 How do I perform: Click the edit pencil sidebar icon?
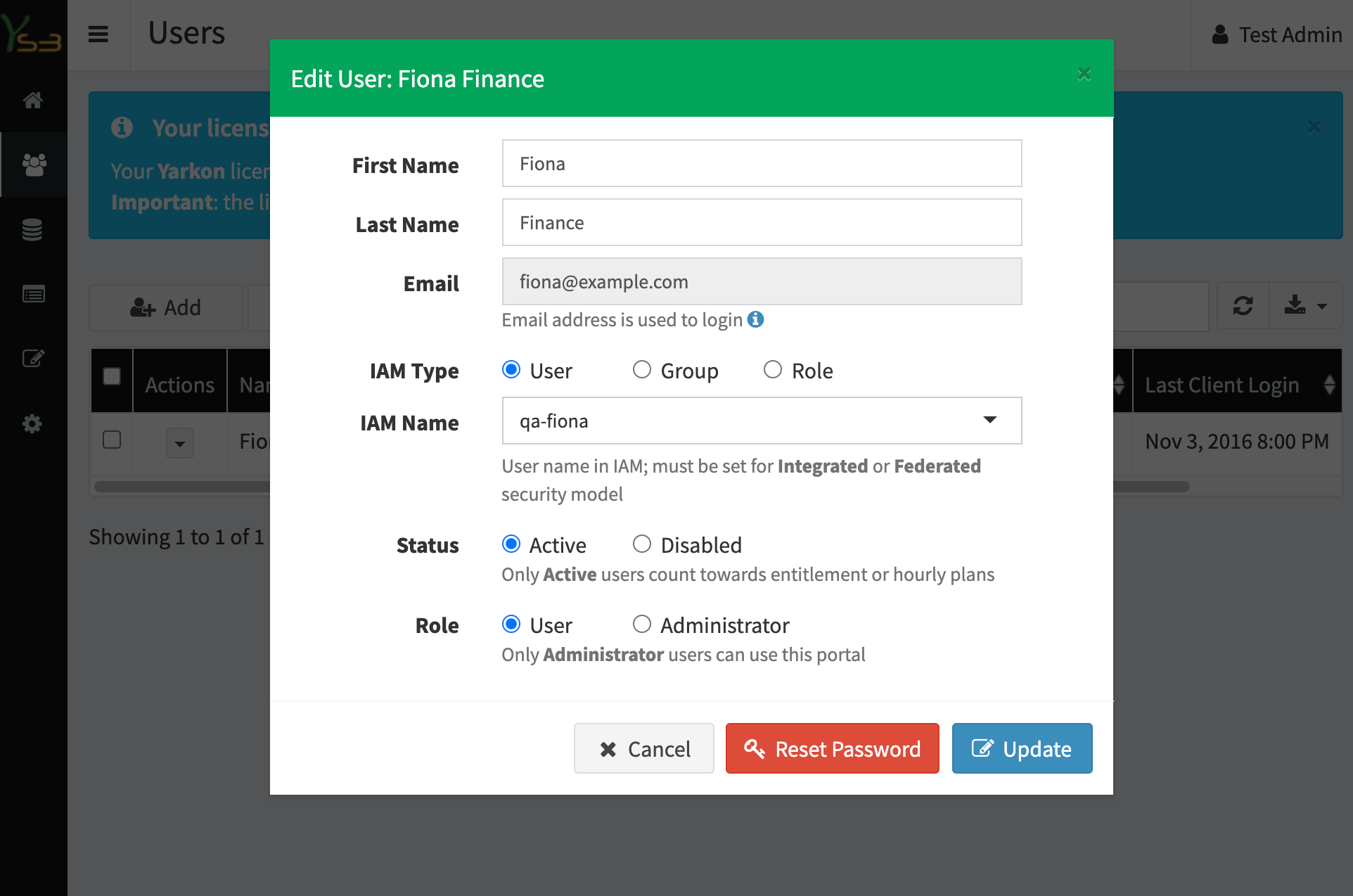tap(33, 359)
